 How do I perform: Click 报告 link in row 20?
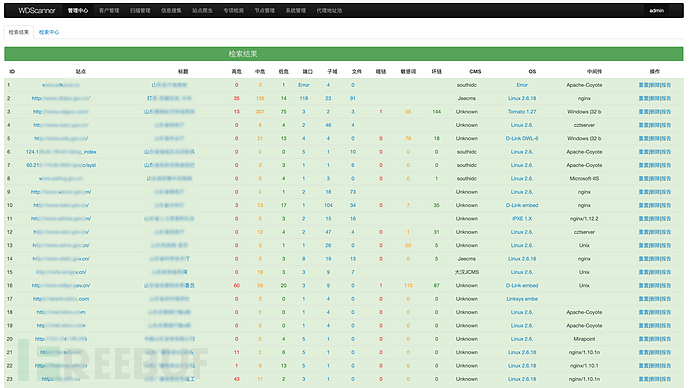click(666, 339)
